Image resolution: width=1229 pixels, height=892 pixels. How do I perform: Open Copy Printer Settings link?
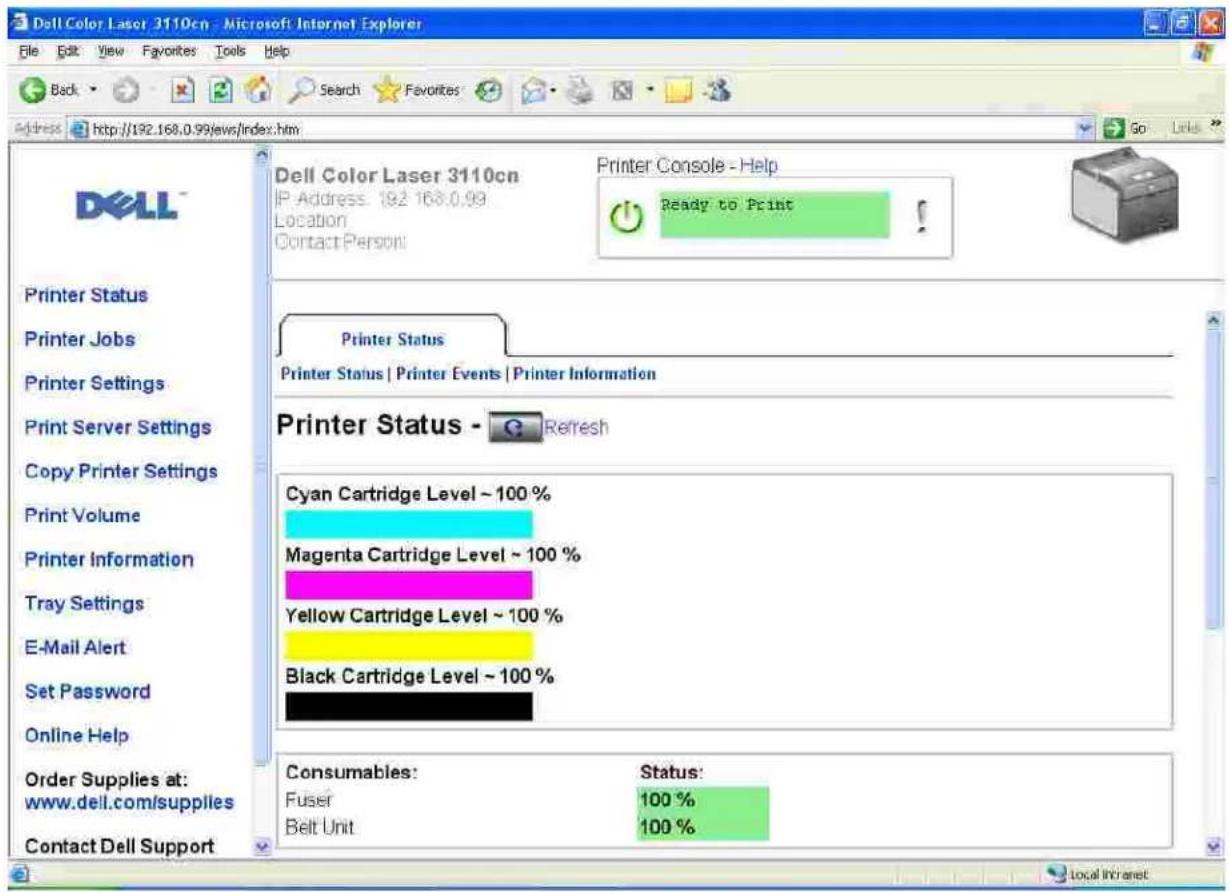coord(120,471)
